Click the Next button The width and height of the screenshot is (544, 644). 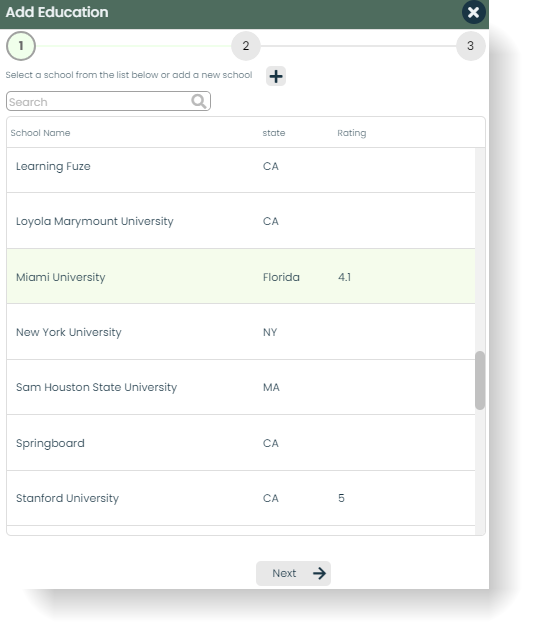[x=293, y=573]
